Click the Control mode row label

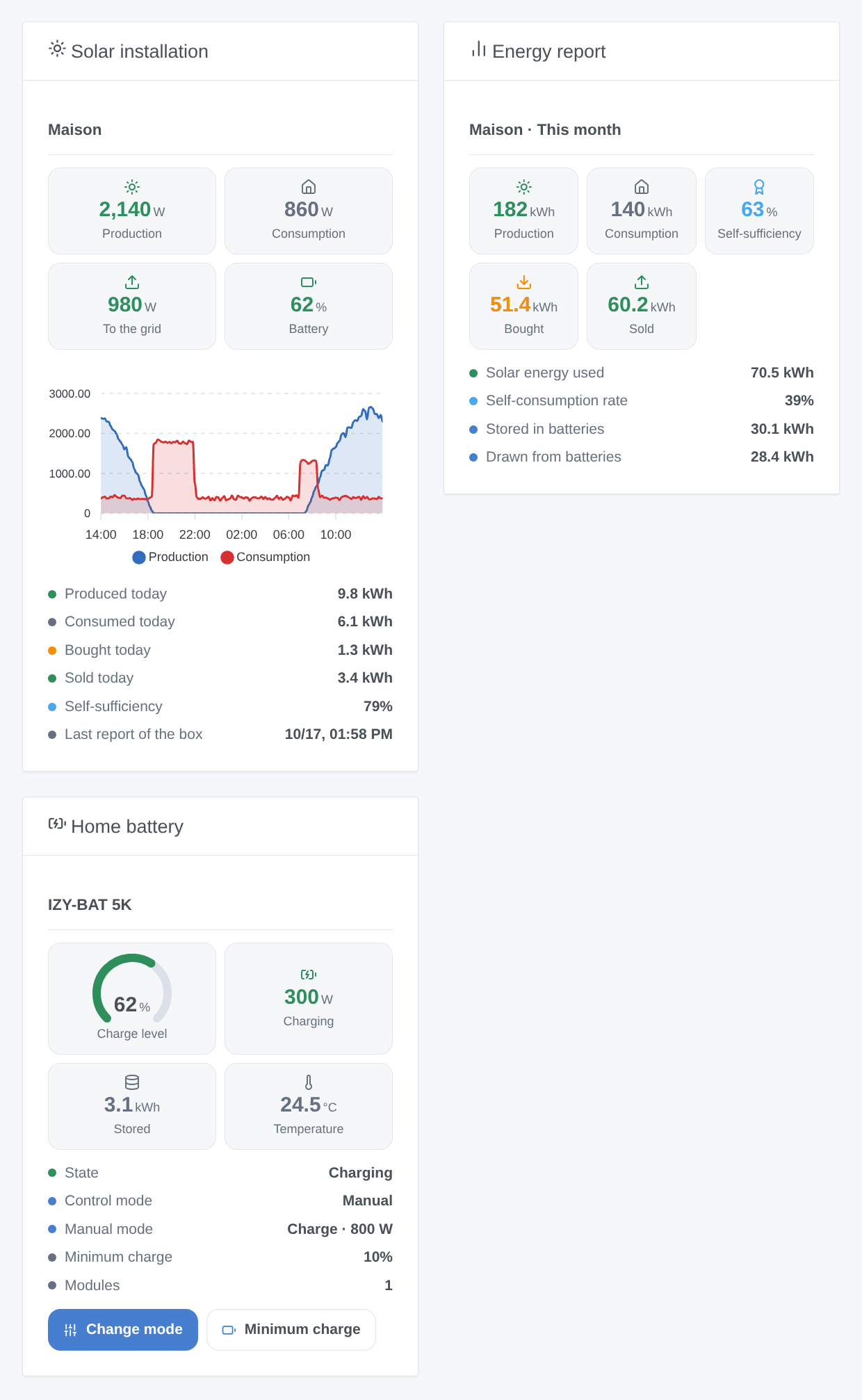pyautogui.click(x=108, y=1200)
